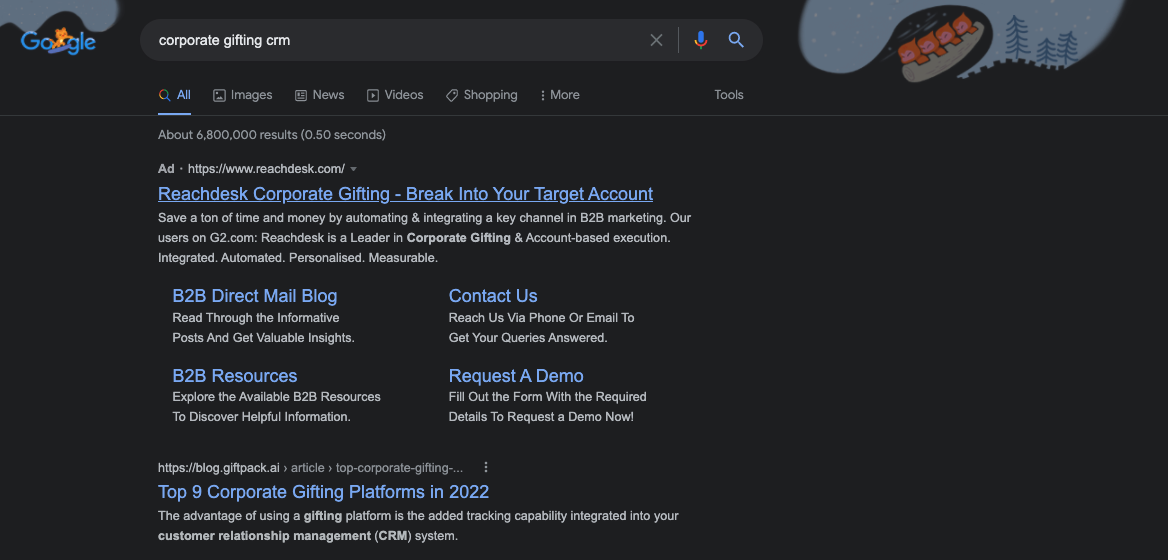1168x560 pixels.
Task: Click 'About 6,800,000 results' stats text
Action: (x=271, y=136)
